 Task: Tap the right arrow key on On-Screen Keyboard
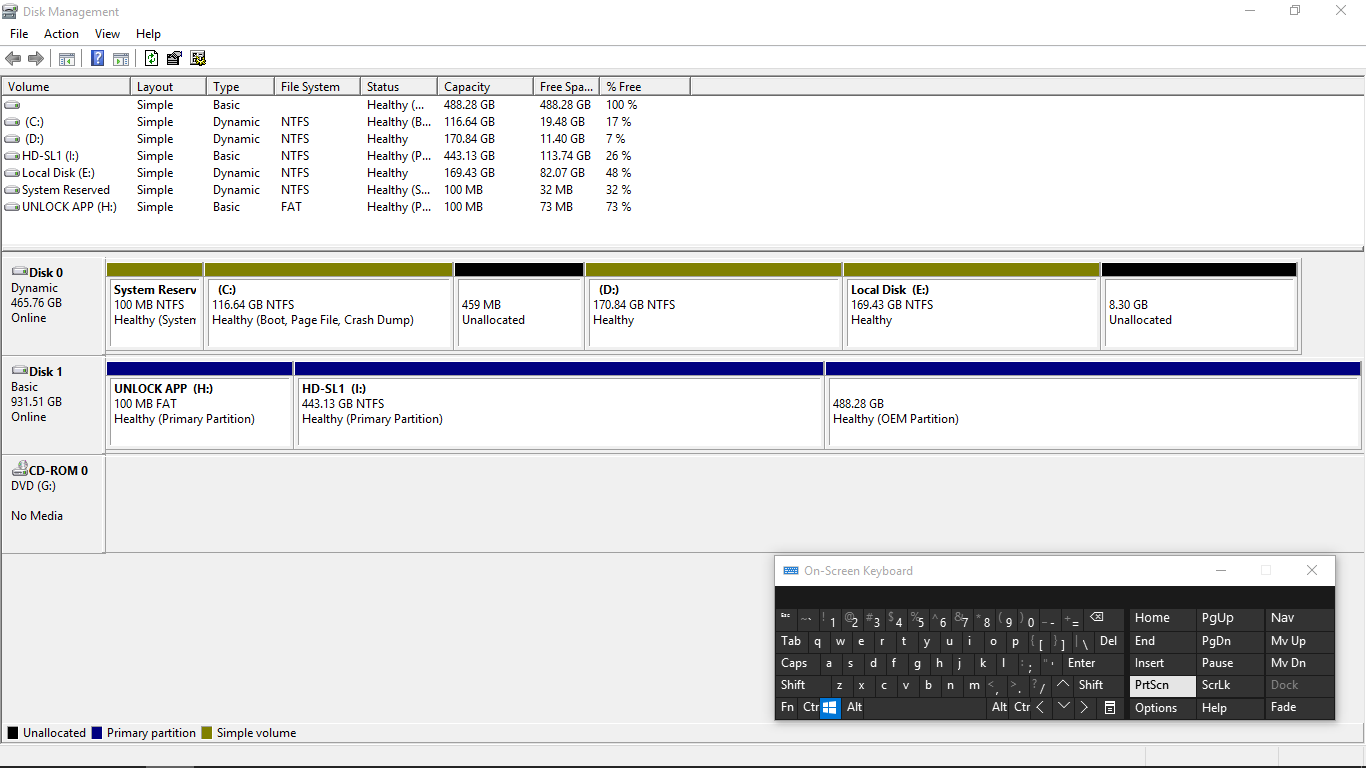click(x=1086, y=707)
